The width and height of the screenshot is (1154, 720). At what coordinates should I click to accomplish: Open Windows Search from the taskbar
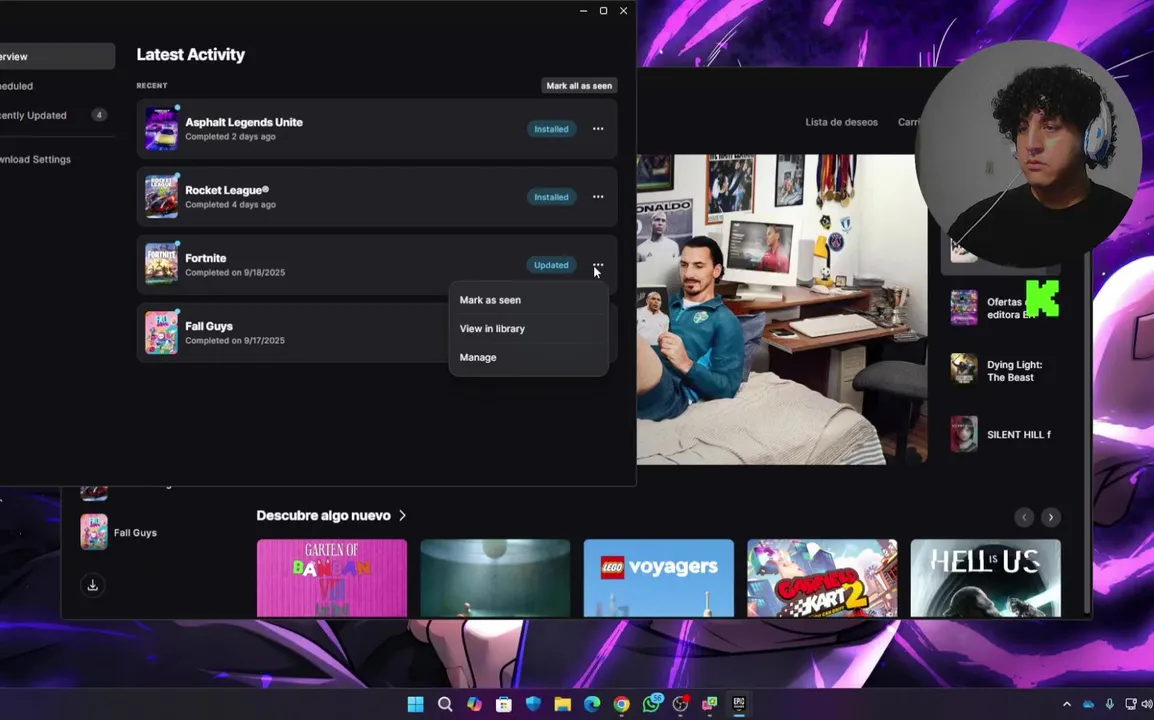(x=445, y=704)
